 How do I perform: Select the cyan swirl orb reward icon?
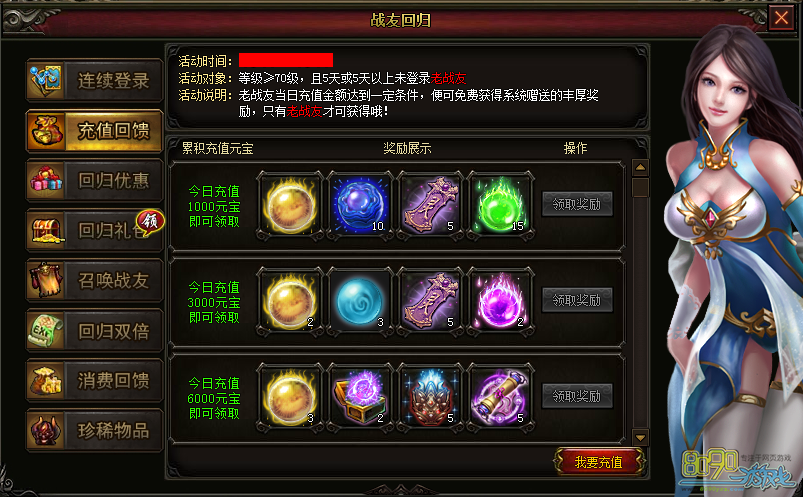point(361,302)
